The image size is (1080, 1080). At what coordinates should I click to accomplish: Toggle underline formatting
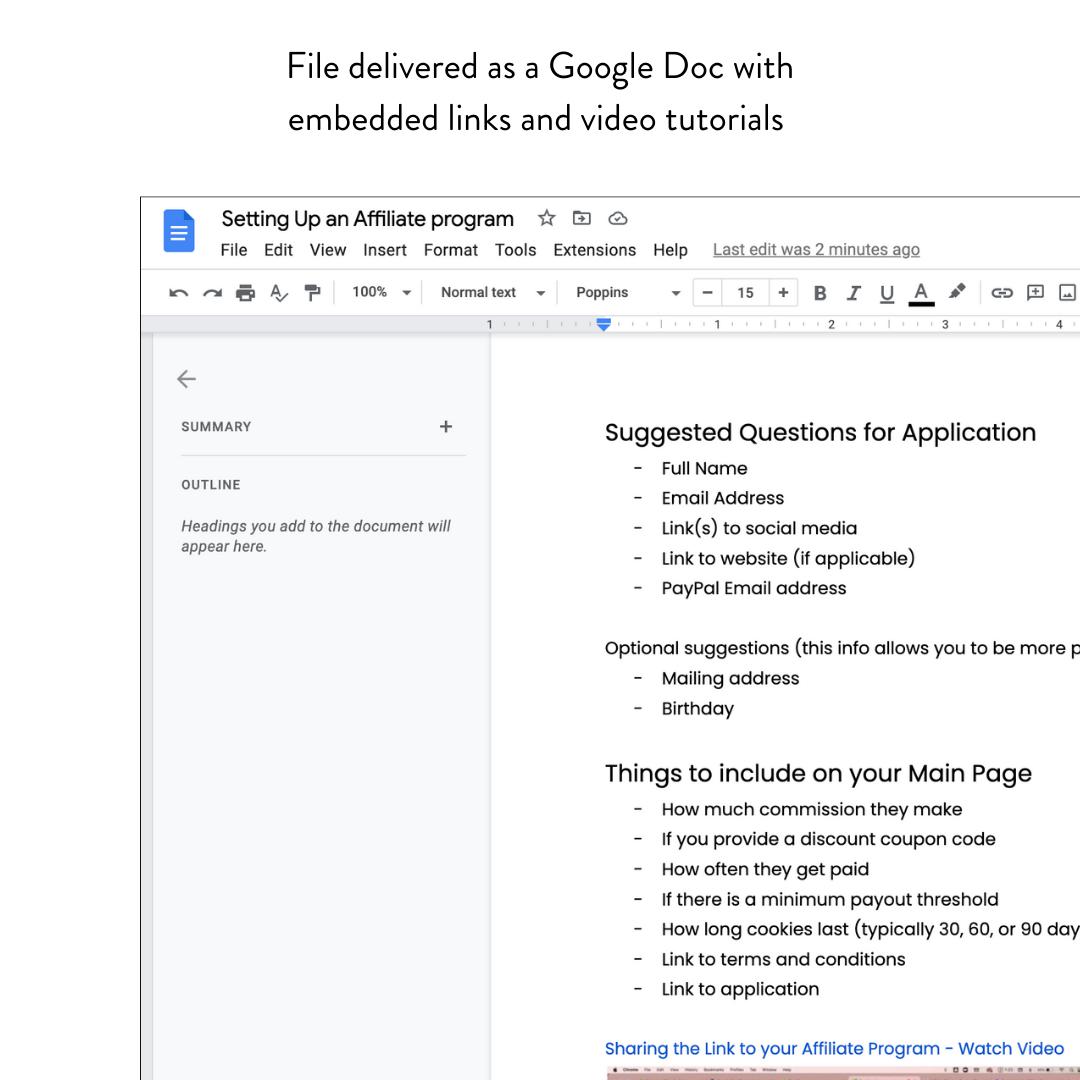(x=886, y=293)
